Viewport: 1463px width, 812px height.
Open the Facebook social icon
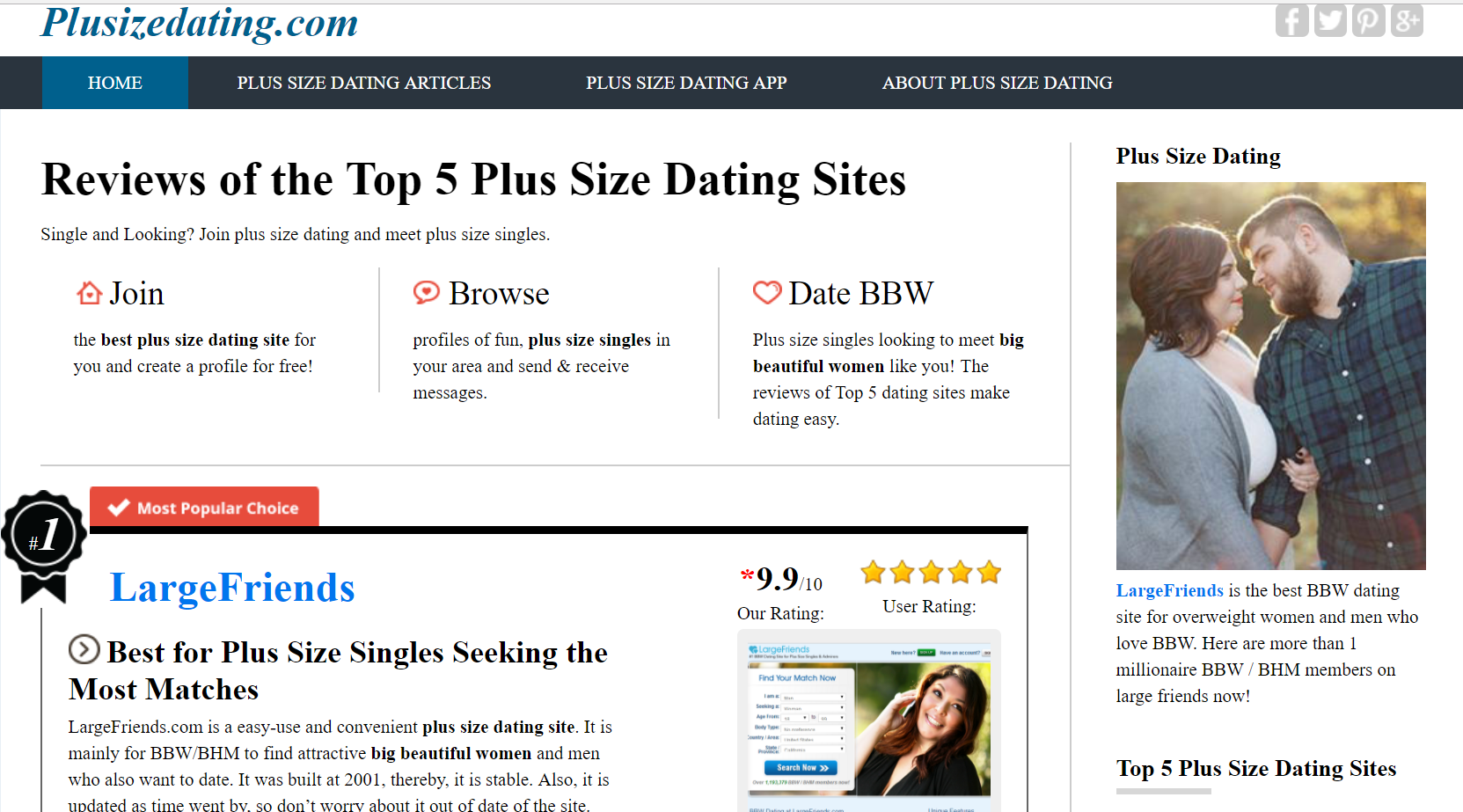pyautogui.click(x=1291, y=20)
